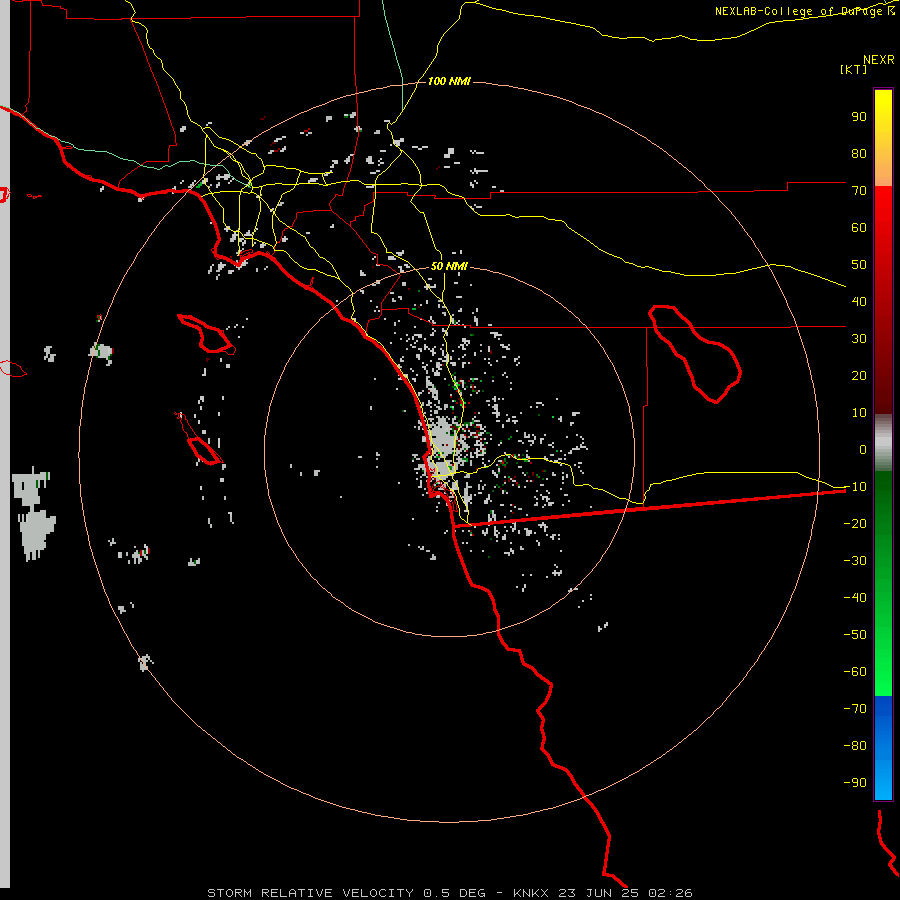
Task: Click the 02:26 timestamp in caption
Action: [670, 893]
